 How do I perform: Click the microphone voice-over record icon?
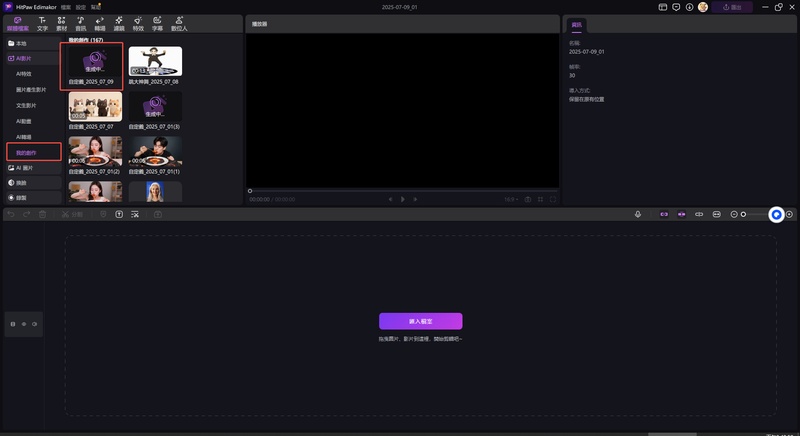pyautogui.click(x=638, y=214)
